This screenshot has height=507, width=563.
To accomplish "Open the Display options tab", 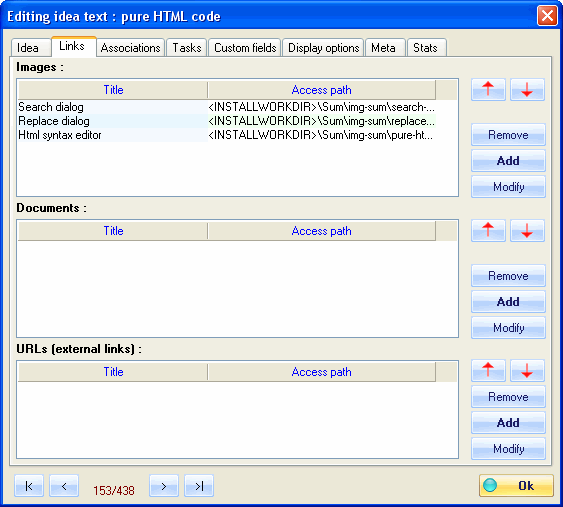I will pos(324,48).
